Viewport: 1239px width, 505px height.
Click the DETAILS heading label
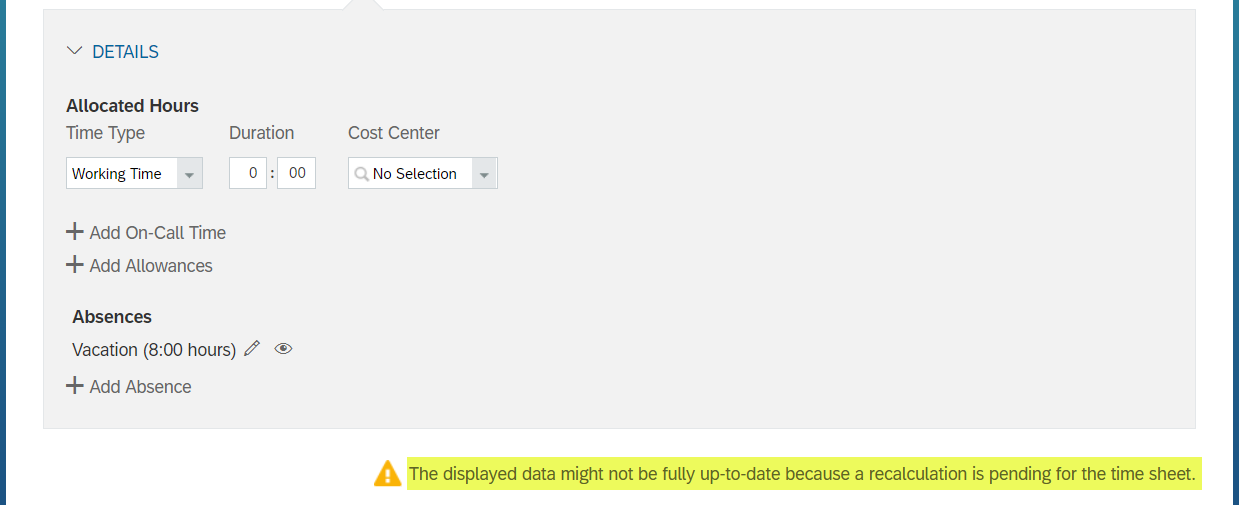125,52
